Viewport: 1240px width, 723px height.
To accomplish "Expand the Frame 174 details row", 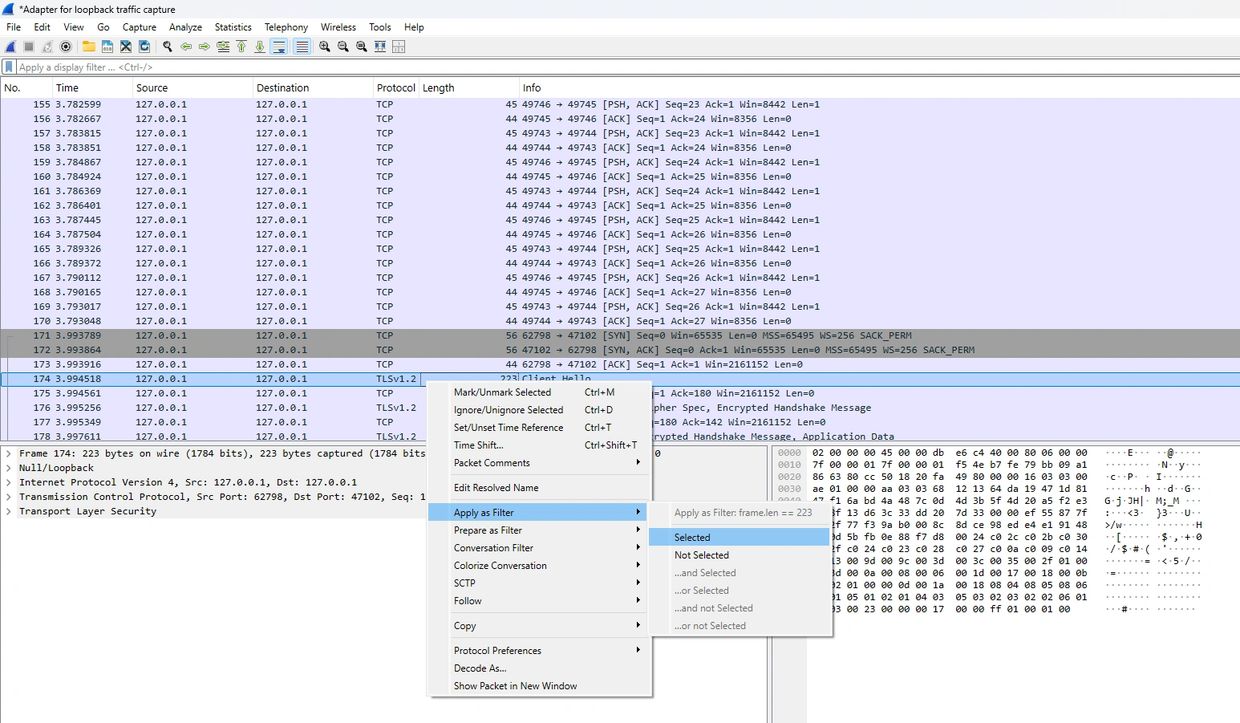I will (9, 454).
